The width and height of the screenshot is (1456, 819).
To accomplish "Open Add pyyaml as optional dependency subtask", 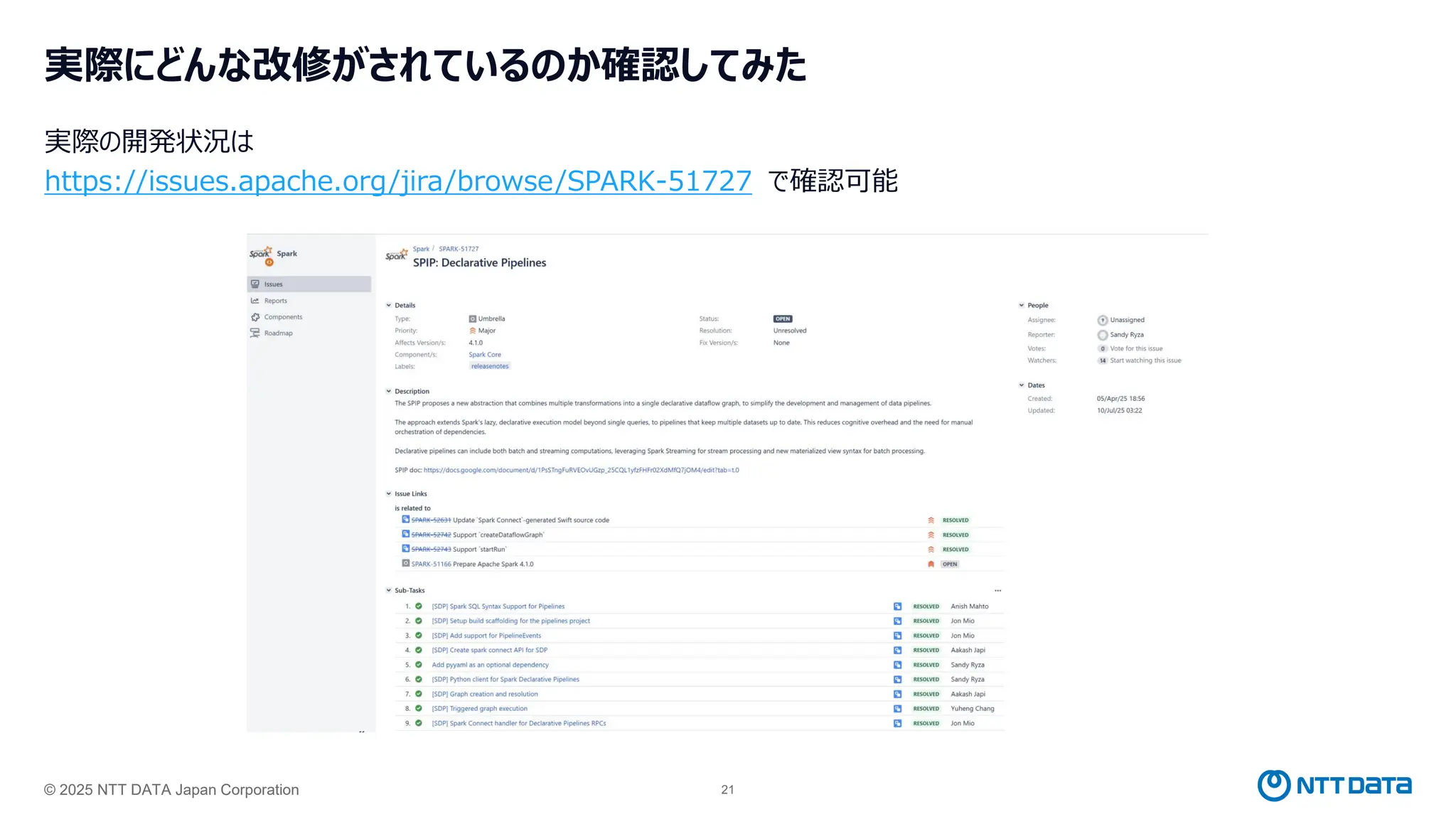I will point(491,665).
